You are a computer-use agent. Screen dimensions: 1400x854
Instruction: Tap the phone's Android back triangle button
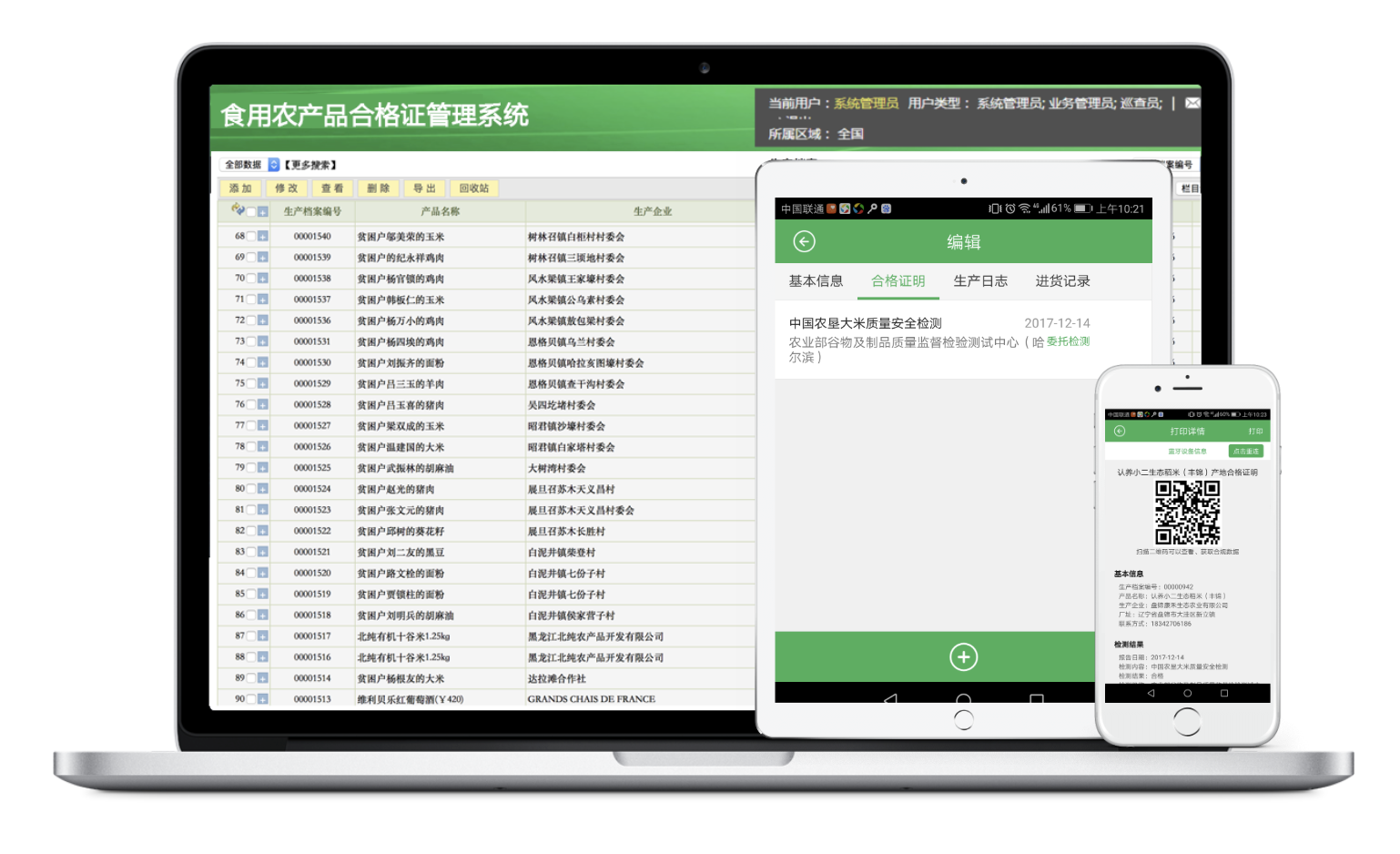pyautogui.click(x=1151, y=693)
